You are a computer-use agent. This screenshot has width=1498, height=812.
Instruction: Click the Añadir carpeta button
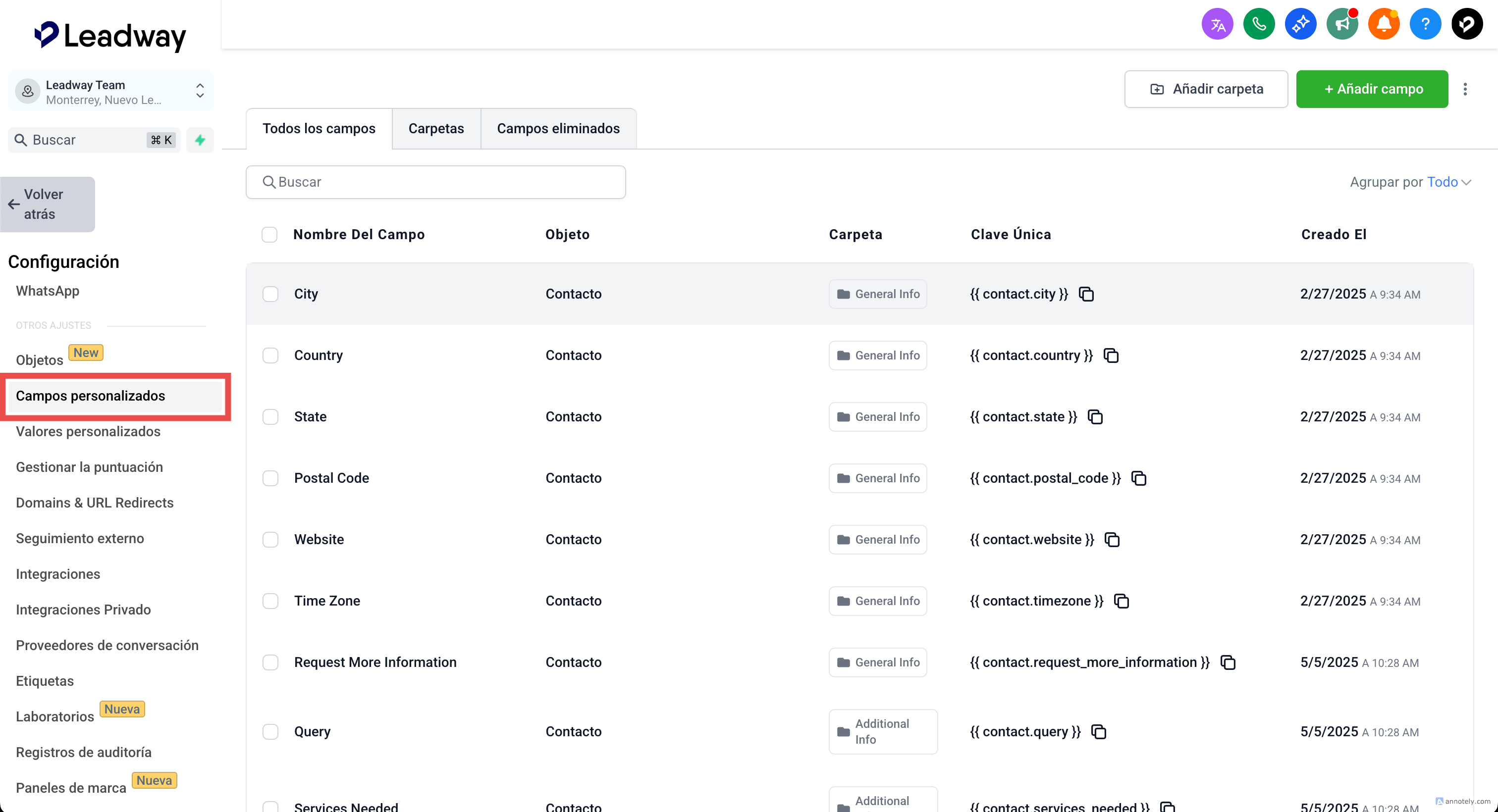(1206, 89)
